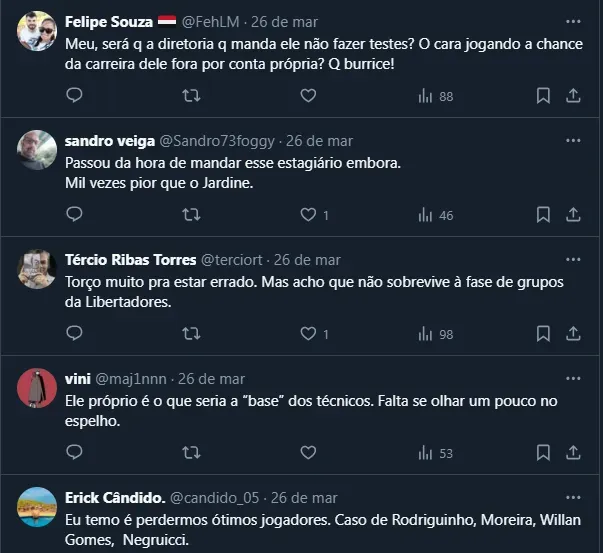Viewport: 603px width, 553px height.
Task: Open more options on sandro veiga's tweet
Action: 572,140
